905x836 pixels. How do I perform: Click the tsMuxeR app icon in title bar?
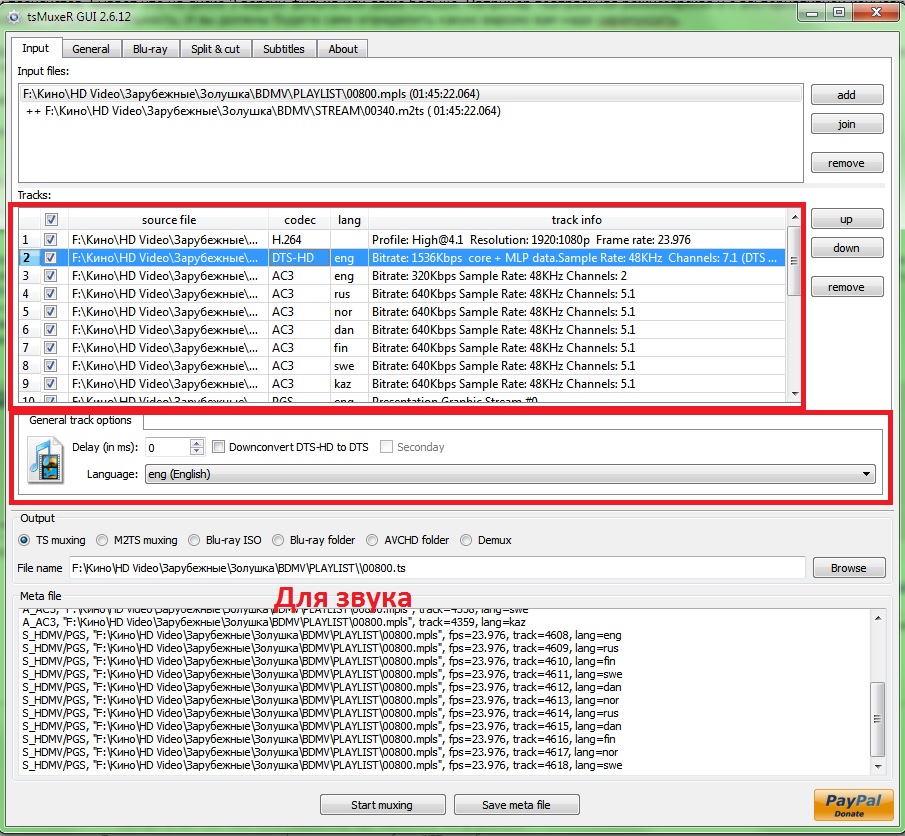coord(14,17)
